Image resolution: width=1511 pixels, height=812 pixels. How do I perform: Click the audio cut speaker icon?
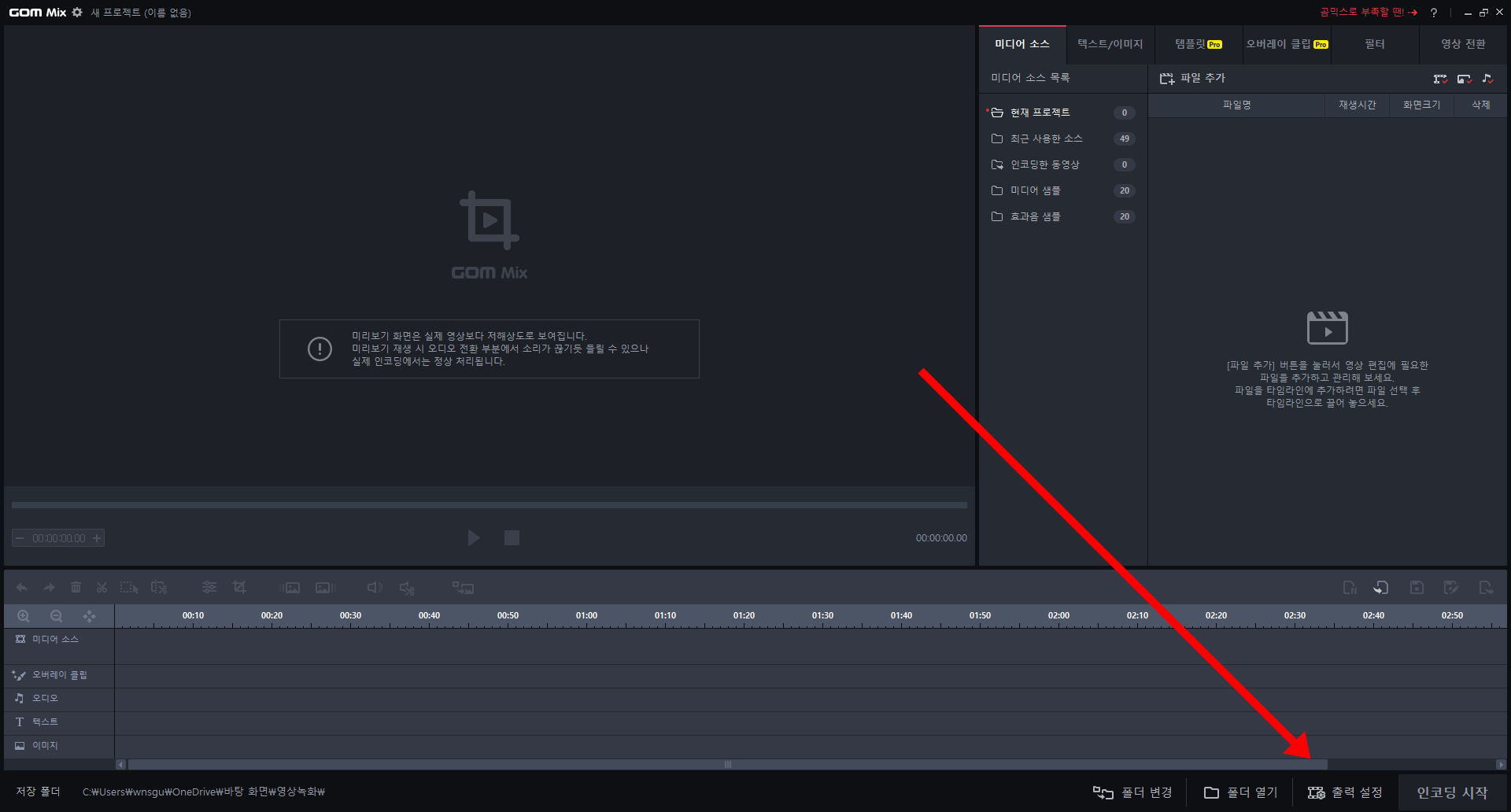click(x=407, y=588)
